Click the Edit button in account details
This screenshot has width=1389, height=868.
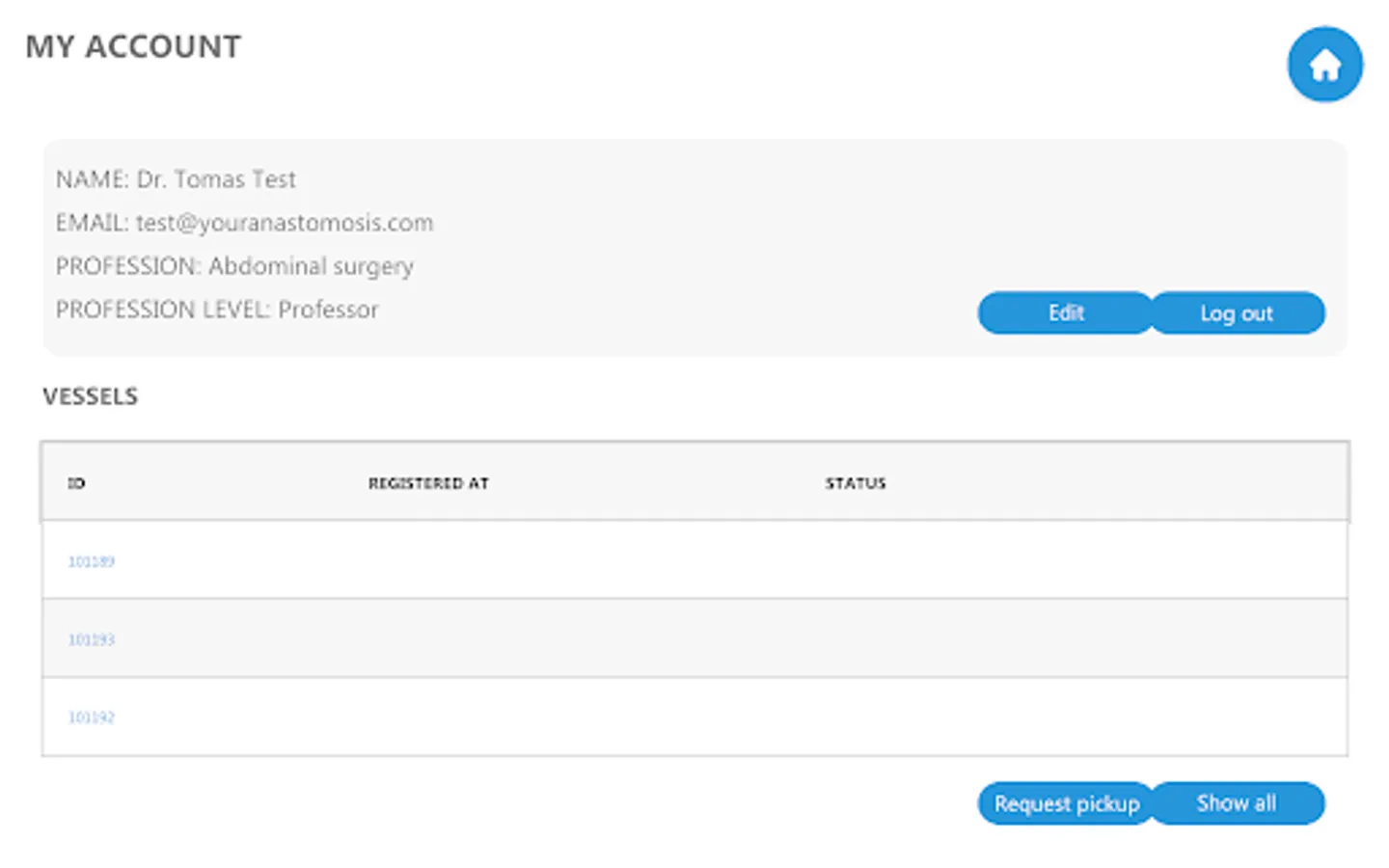(1065, 313)
